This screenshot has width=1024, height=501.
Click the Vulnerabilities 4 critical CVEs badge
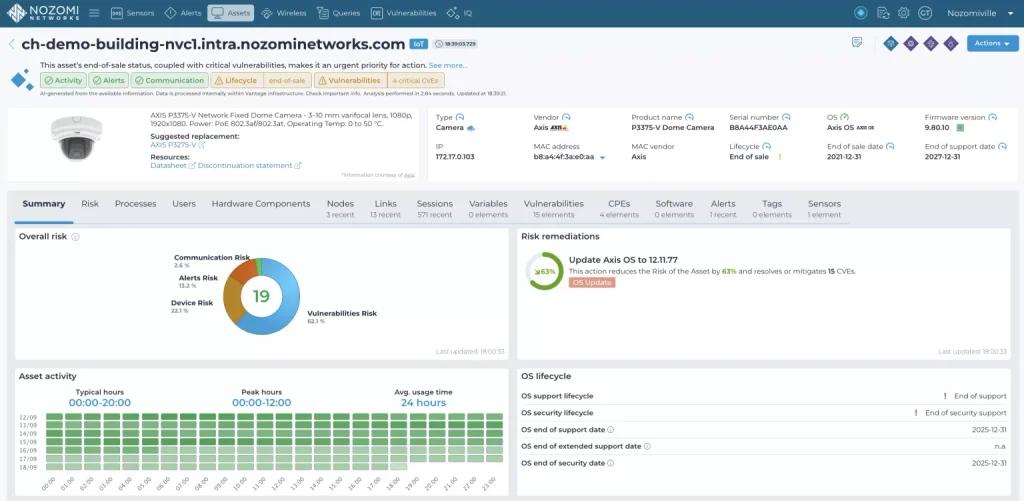tap(379, 80)
